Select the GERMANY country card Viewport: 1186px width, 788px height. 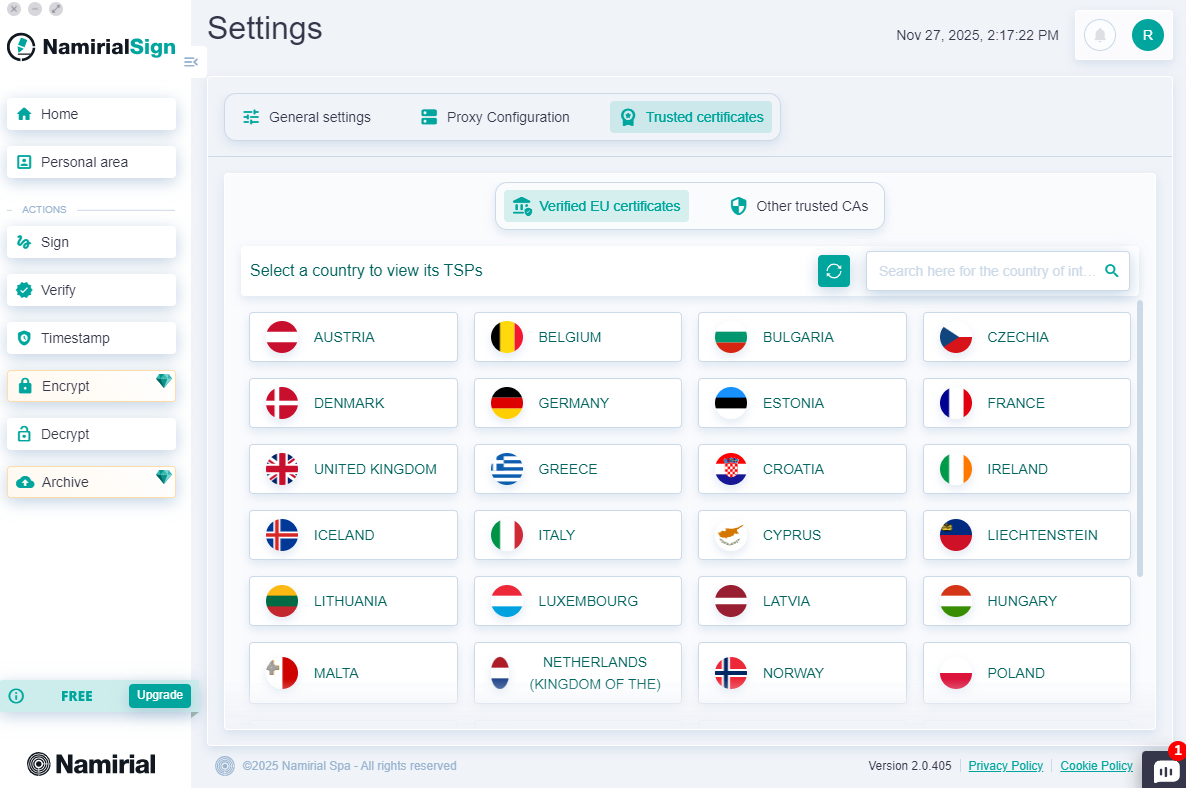pyautogui.click(x=577, y=402)
